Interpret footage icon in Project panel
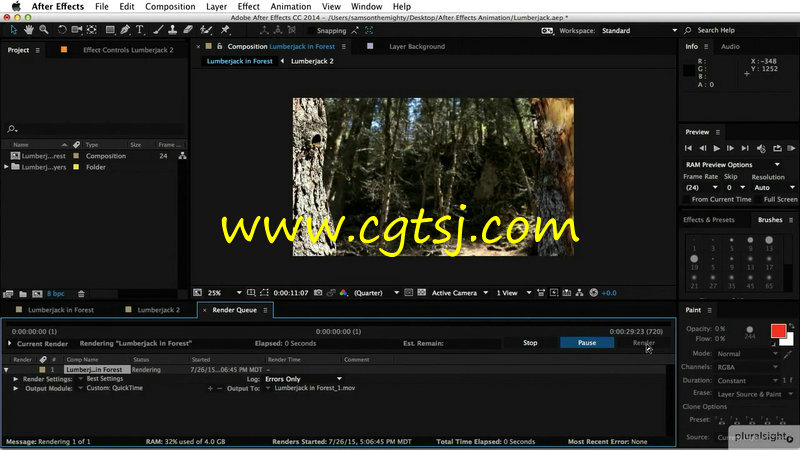 [x=8, y=294]
